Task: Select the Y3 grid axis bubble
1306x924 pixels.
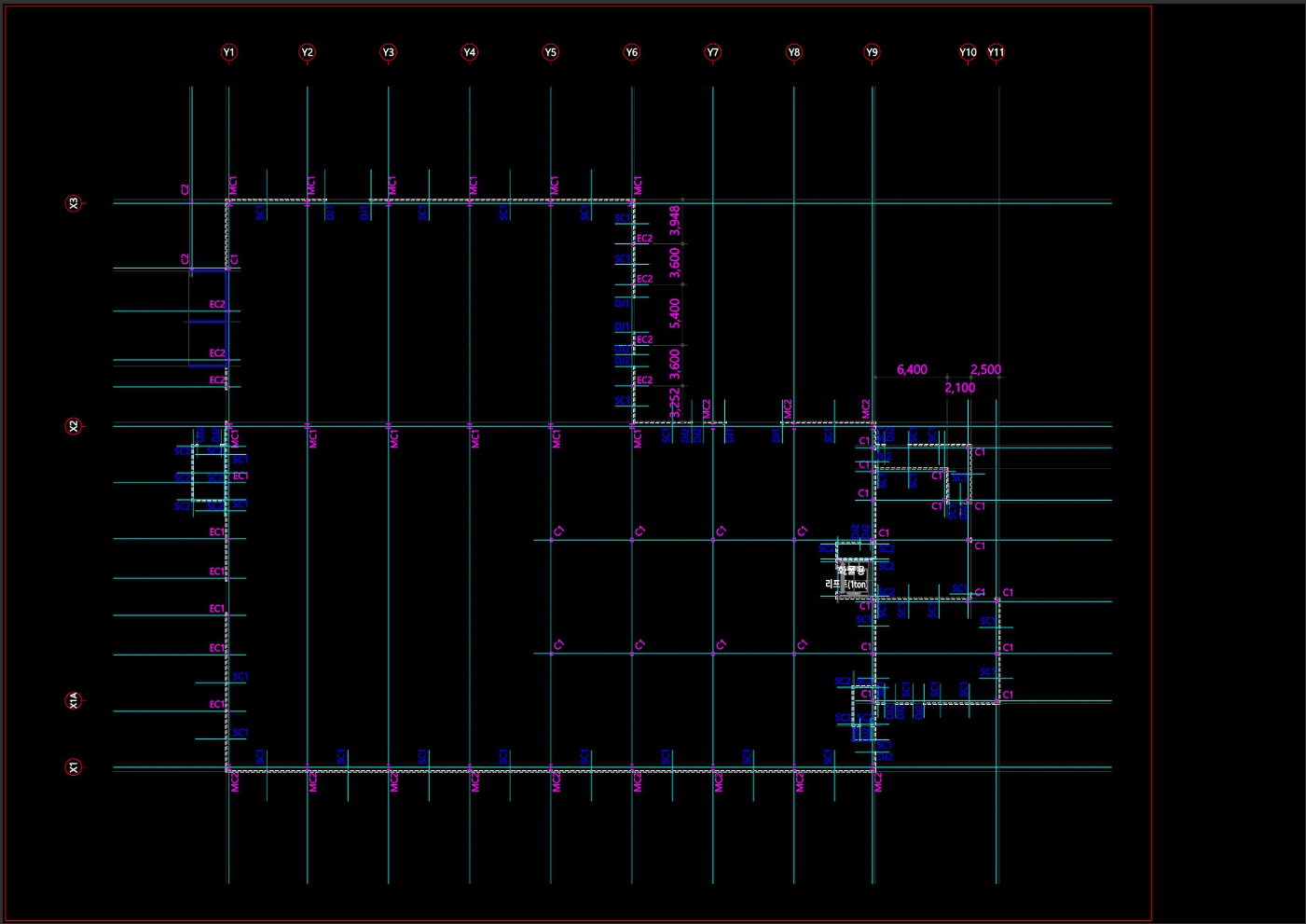Action: (x=389, y=52)
